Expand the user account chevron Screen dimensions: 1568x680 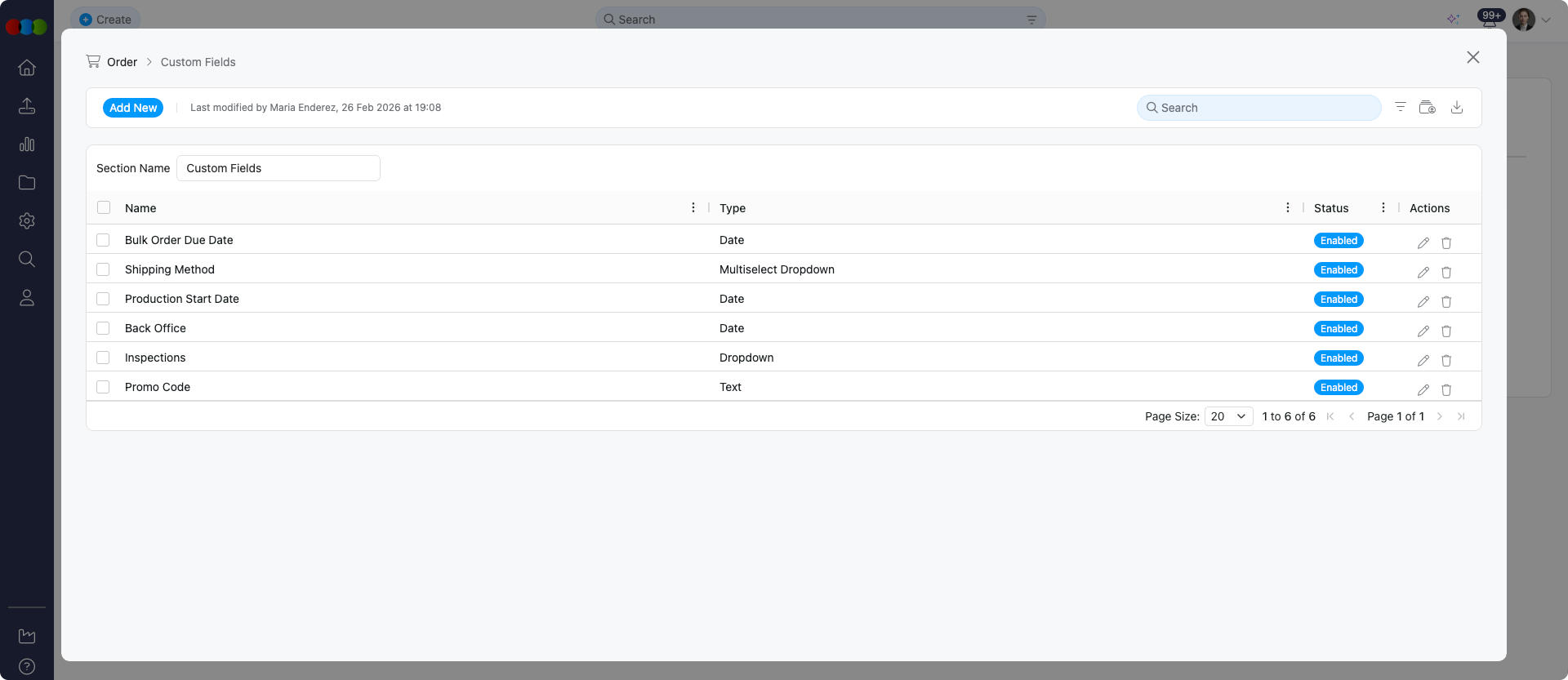(1546, 20)
